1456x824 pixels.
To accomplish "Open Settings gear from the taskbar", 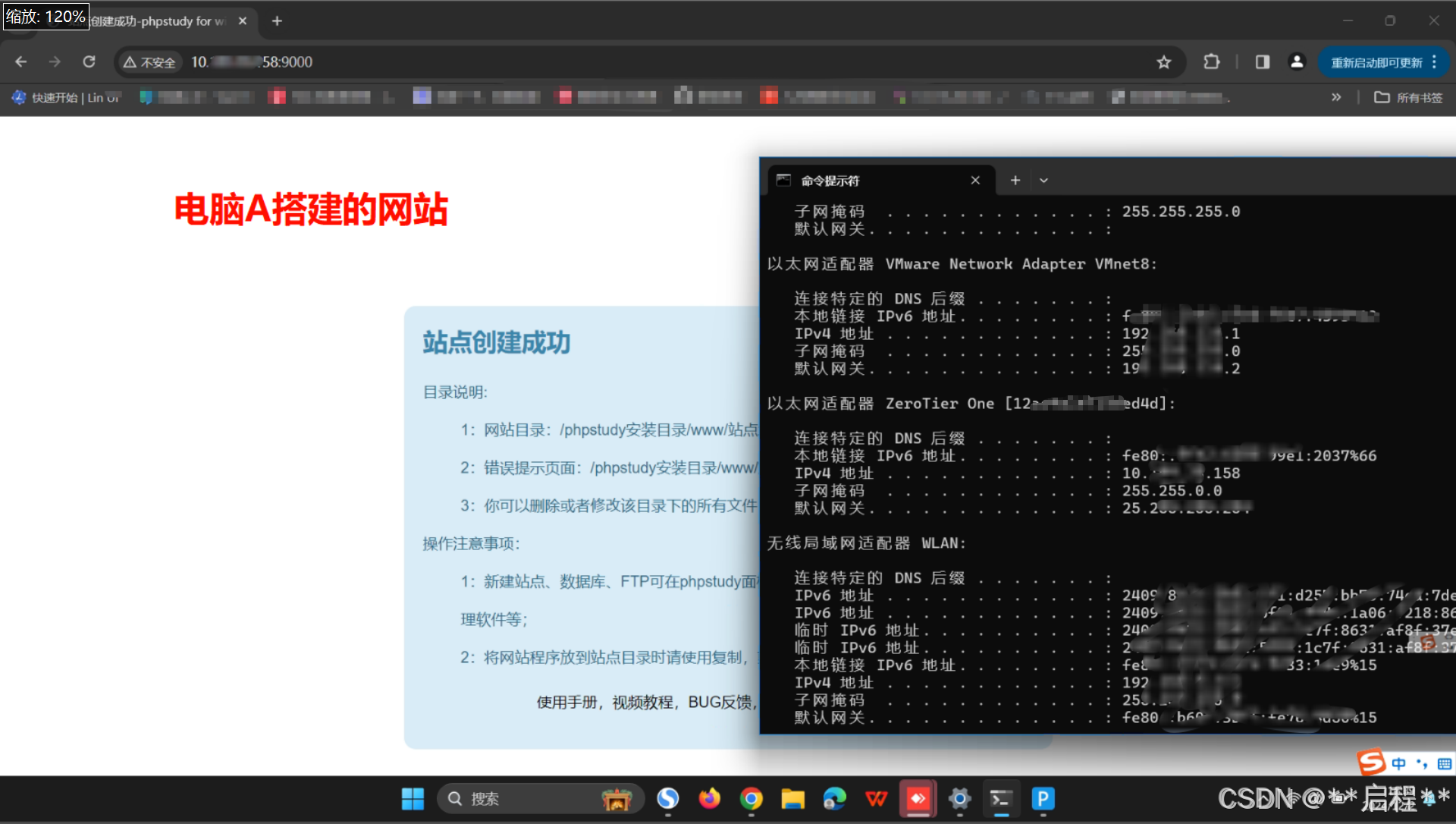I will click(959, 799).
